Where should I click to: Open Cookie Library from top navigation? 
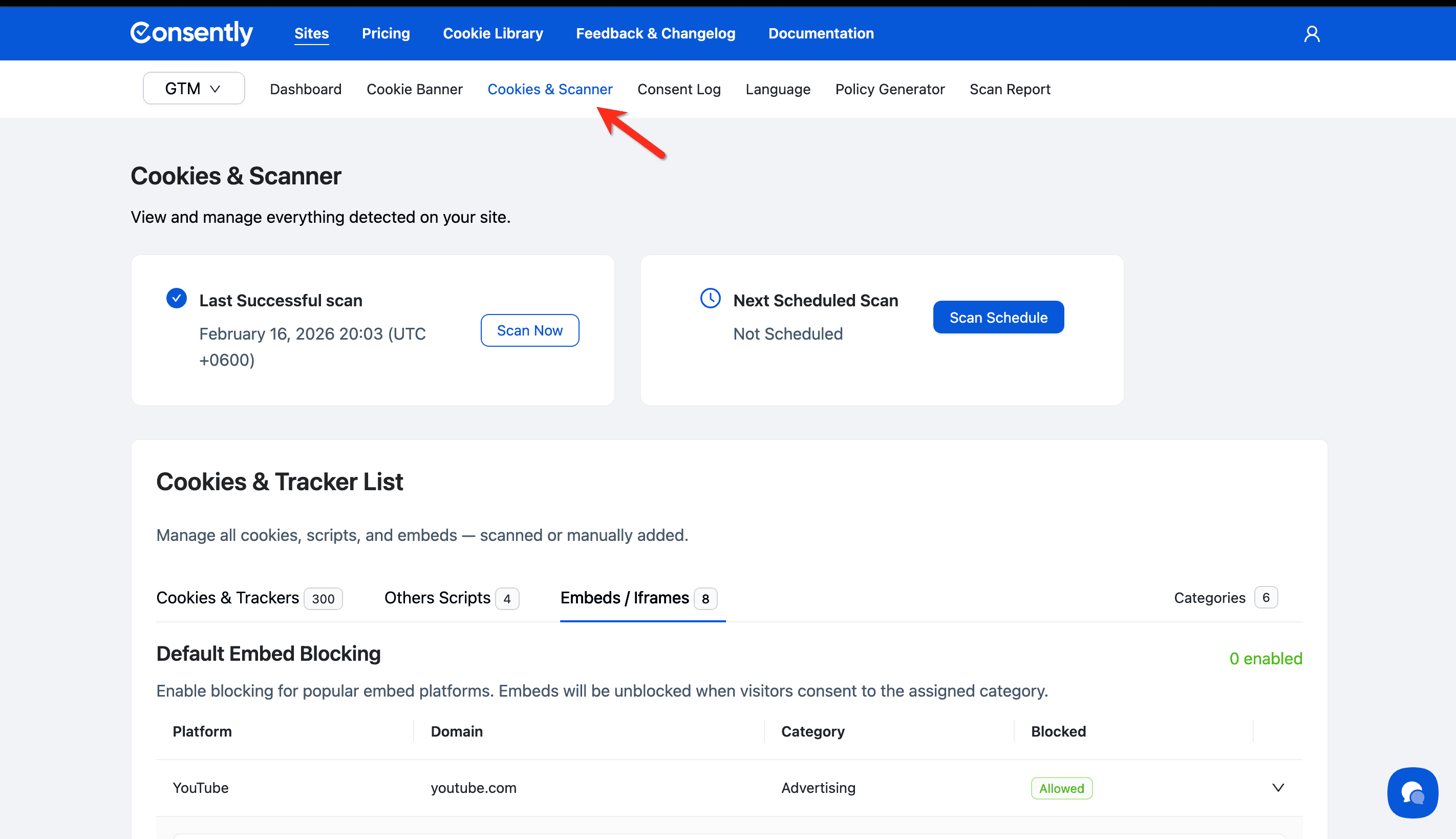493,33
